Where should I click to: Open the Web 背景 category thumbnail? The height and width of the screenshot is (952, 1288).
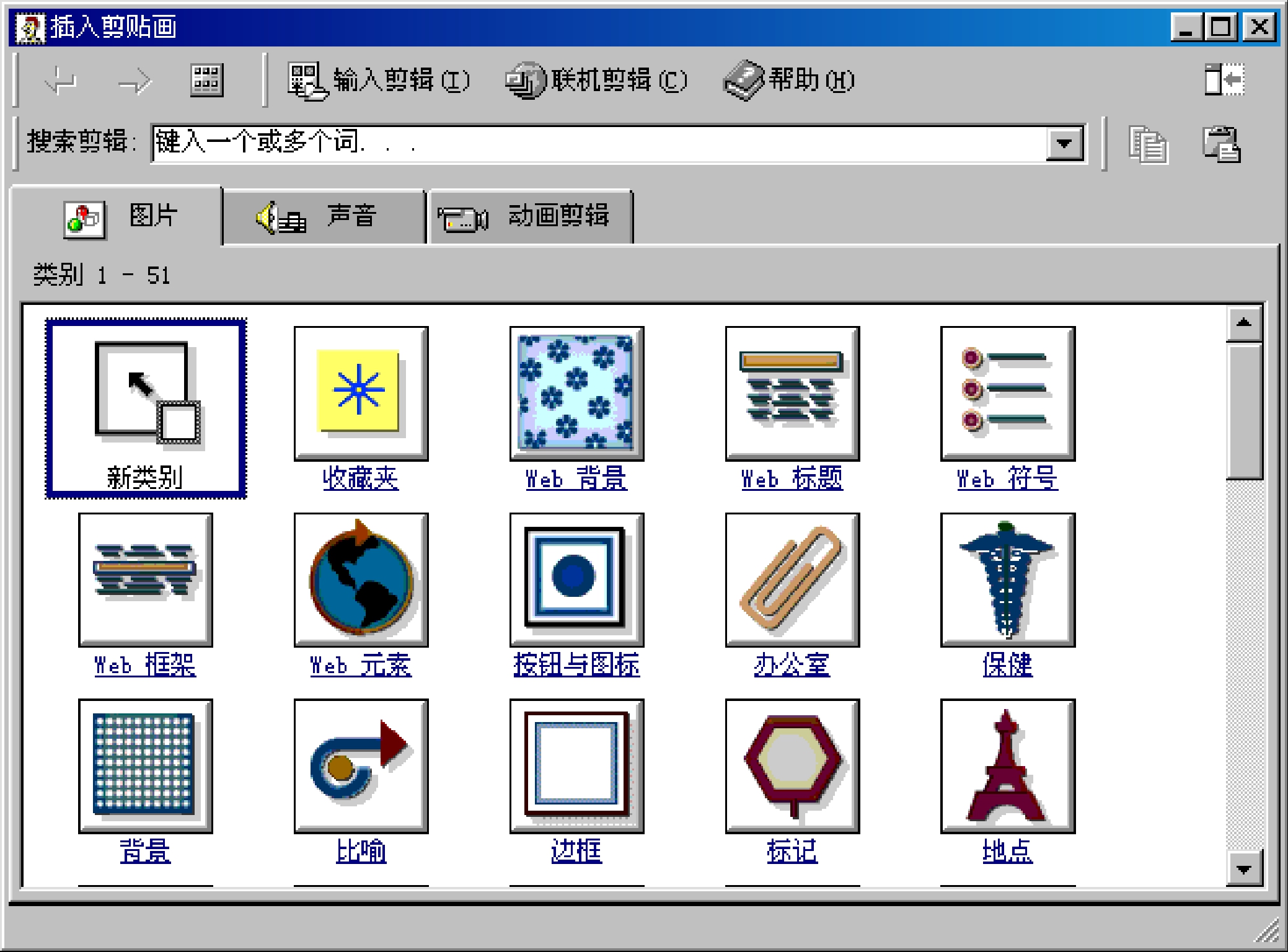[576, 395]
